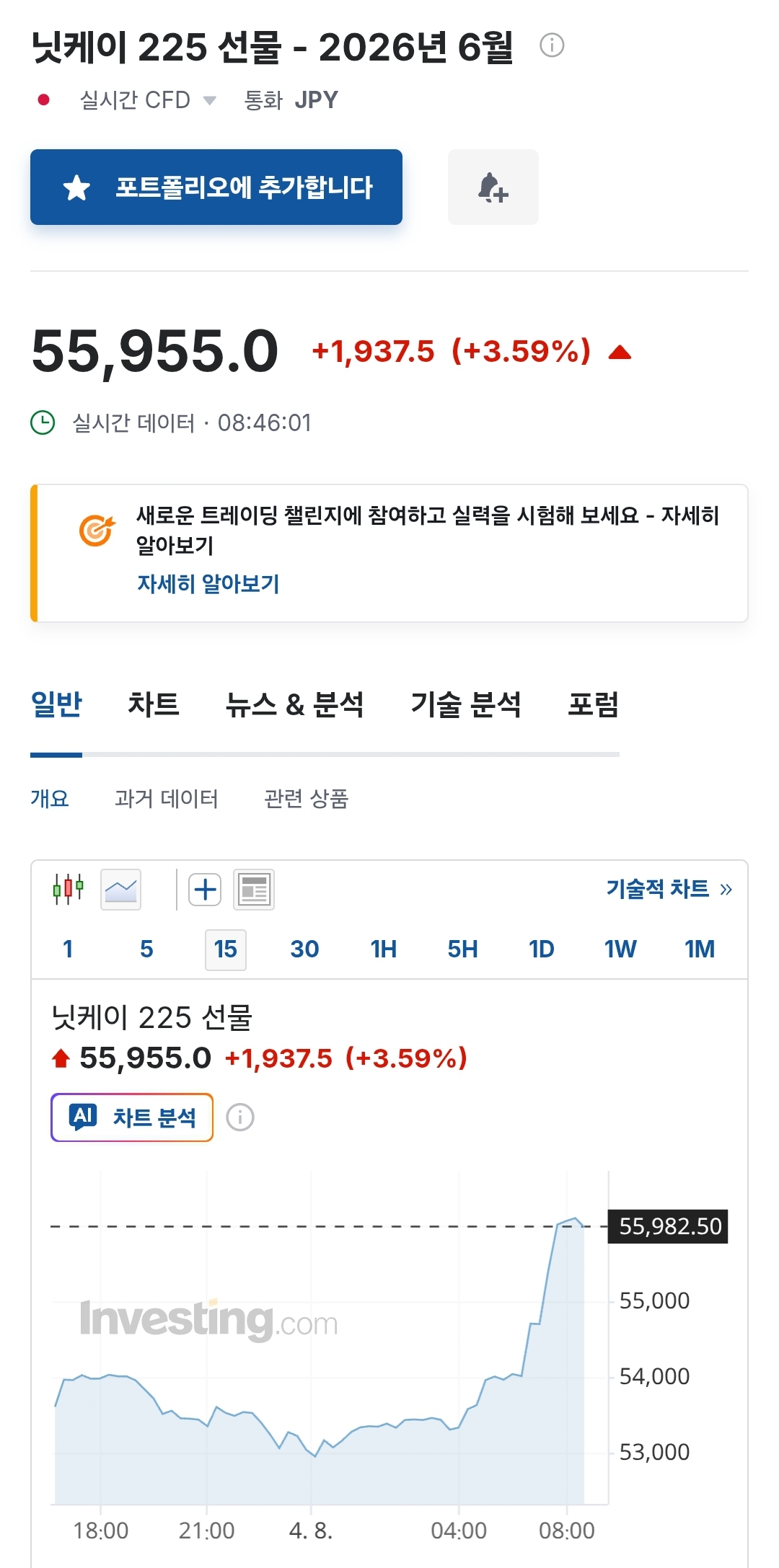This screenshot has width=779, height=1568.
Task: Expand 기술적 차트 full chart link
Action: (669, 889)
